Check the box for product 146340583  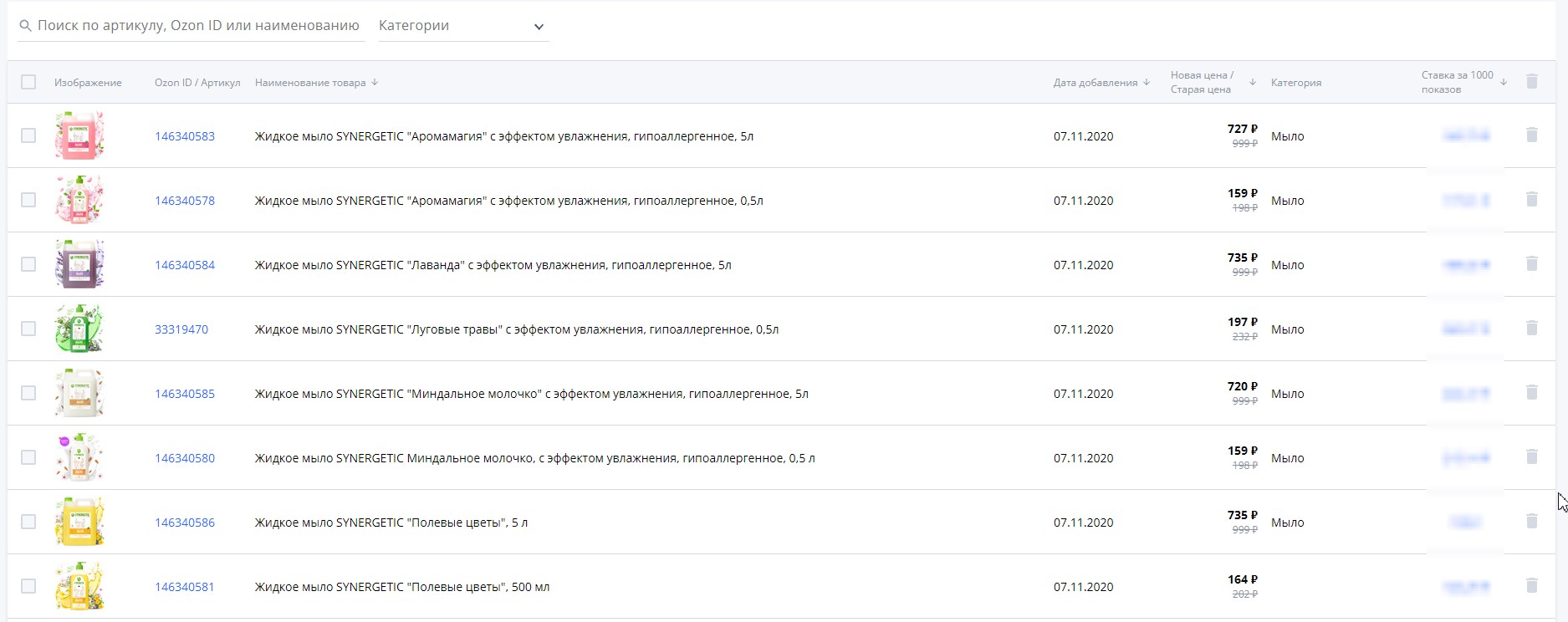28,135
